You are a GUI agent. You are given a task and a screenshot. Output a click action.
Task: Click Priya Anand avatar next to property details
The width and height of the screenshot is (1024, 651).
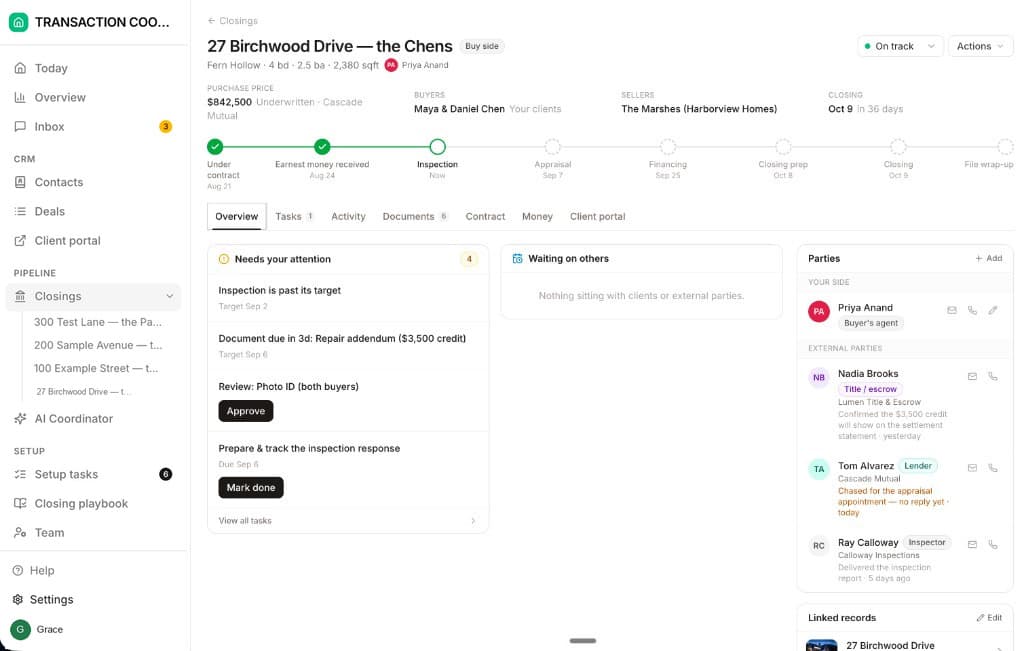(x=391, y=65)
